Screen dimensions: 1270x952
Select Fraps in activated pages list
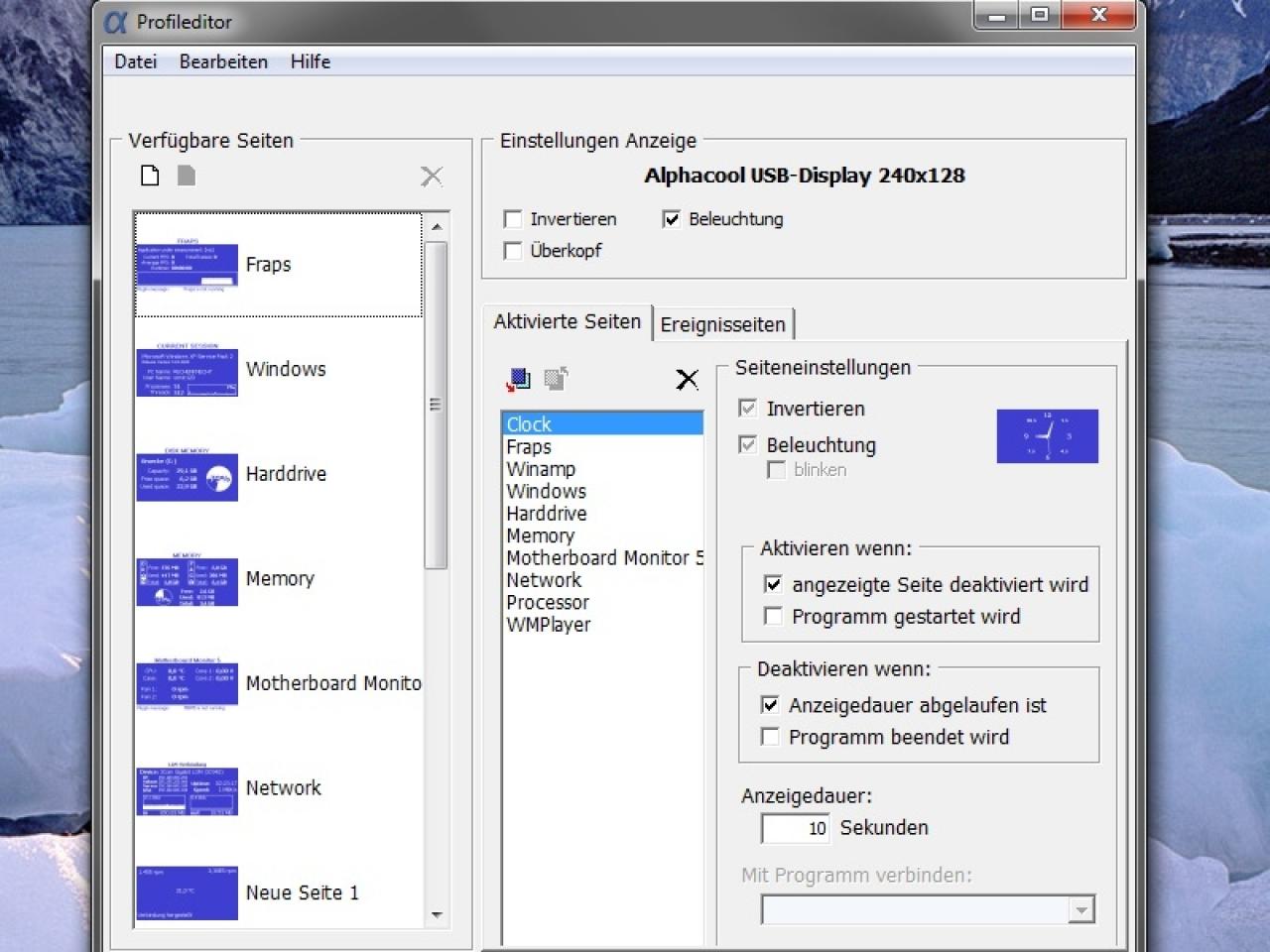pyautogui.click(x=602, y=447)
